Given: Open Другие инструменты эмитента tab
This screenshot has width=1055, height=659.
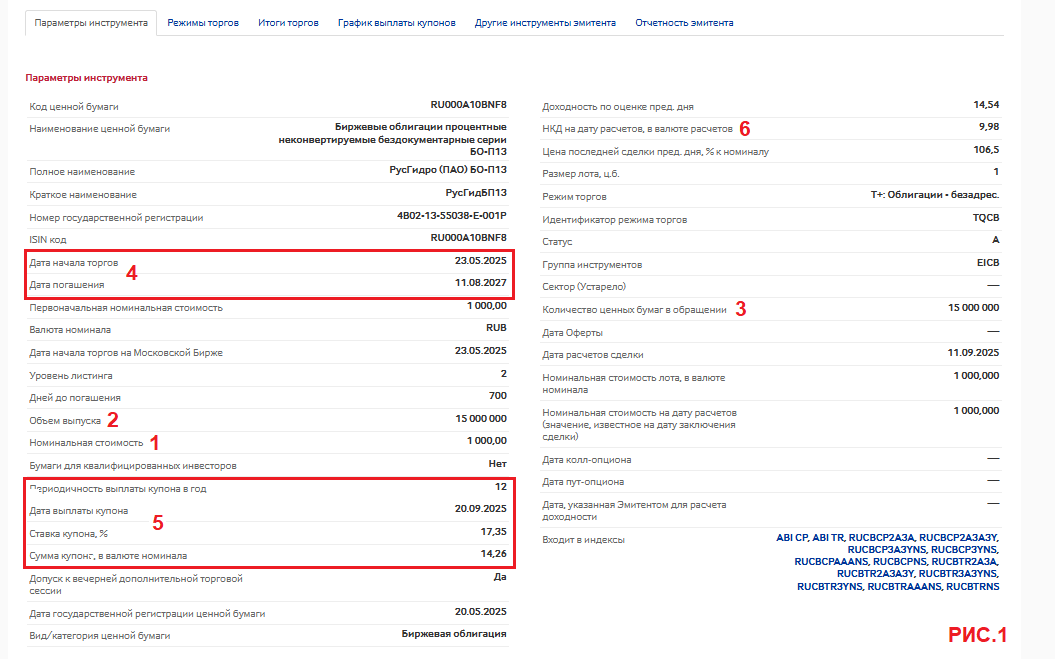Looking at the screenshot, I should tap(545, 23).
